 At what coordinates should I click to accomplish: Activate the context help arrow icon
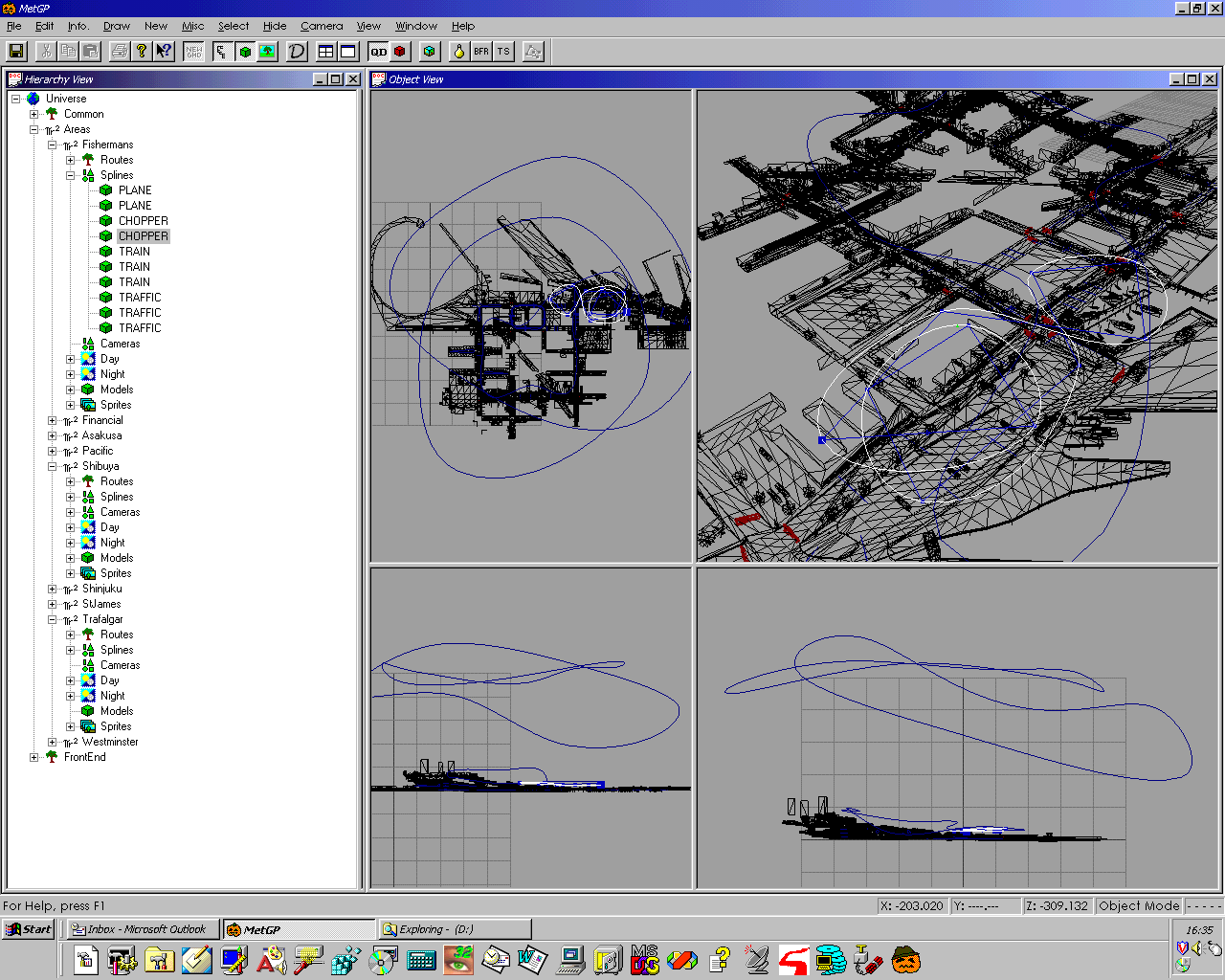point(164,52)
